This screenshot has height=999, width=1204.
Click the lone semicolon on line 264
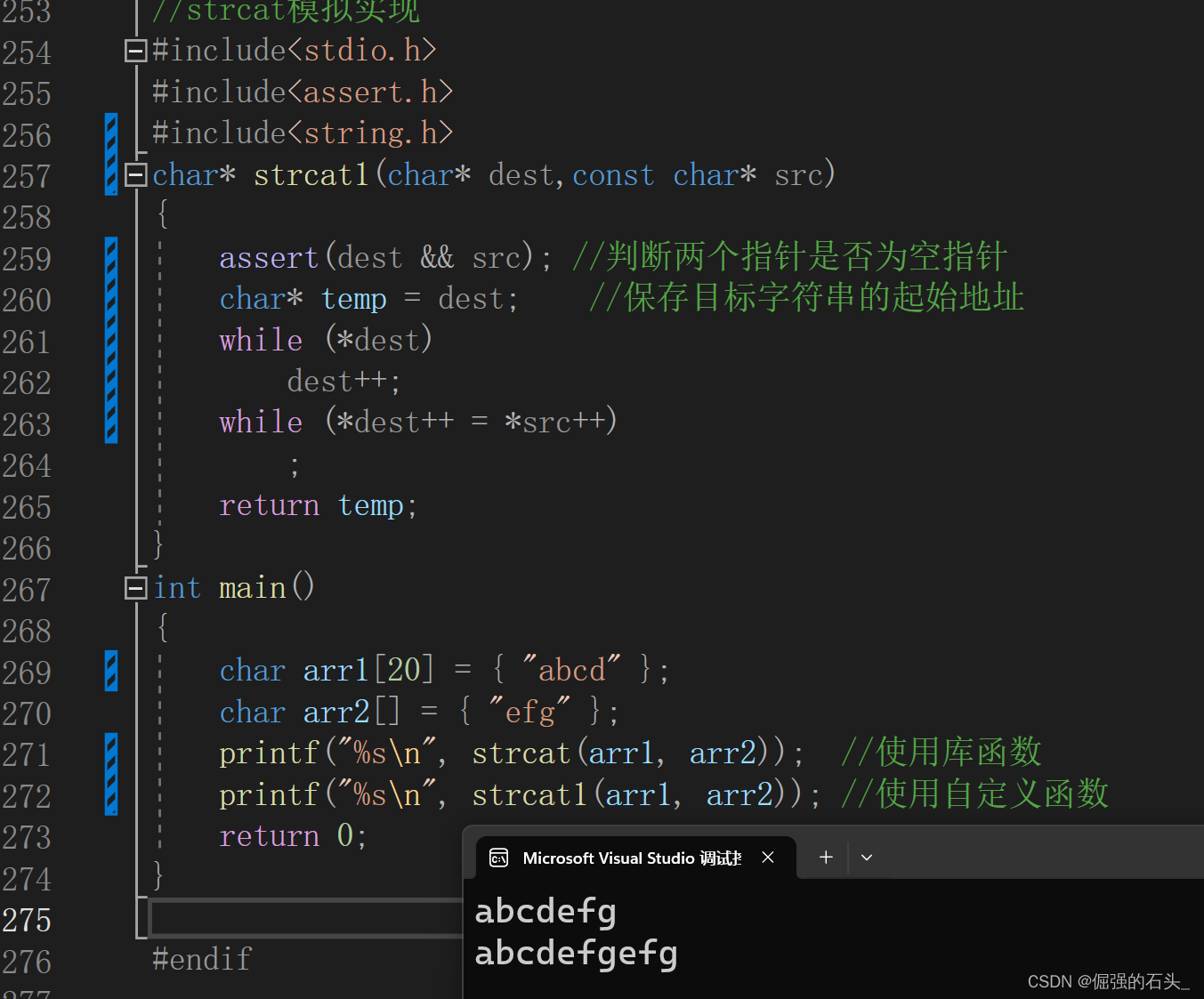click(295, 465)
